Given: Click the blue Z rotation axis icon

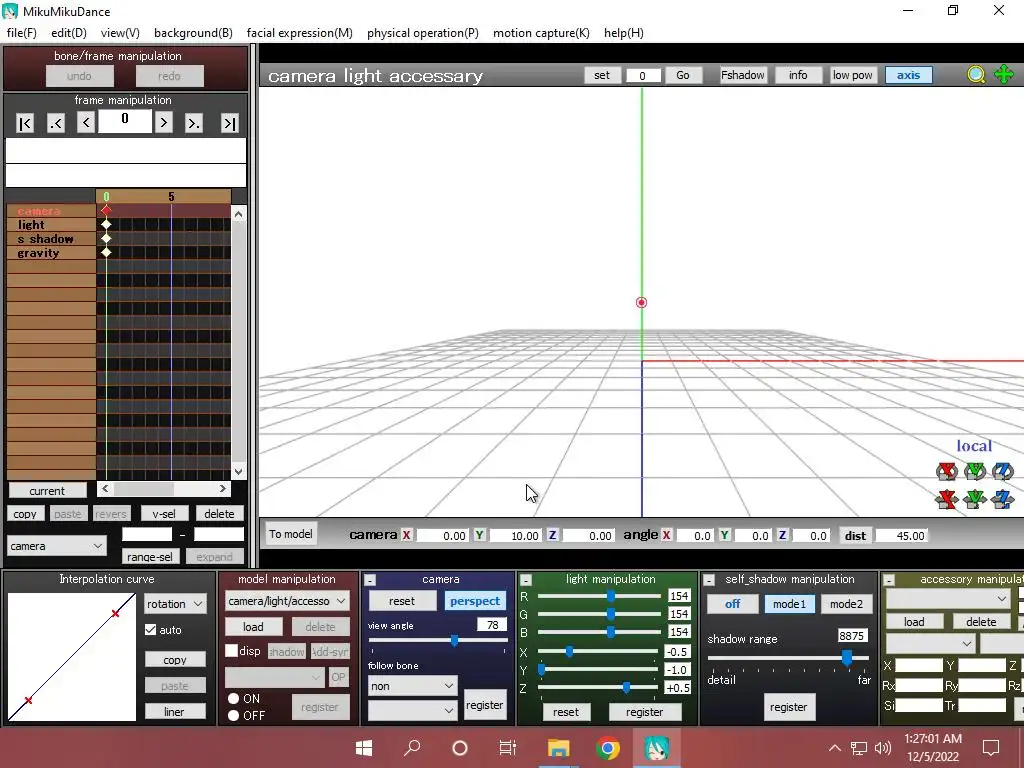Looking at the screenshot, I should (x=1002, y=471).
